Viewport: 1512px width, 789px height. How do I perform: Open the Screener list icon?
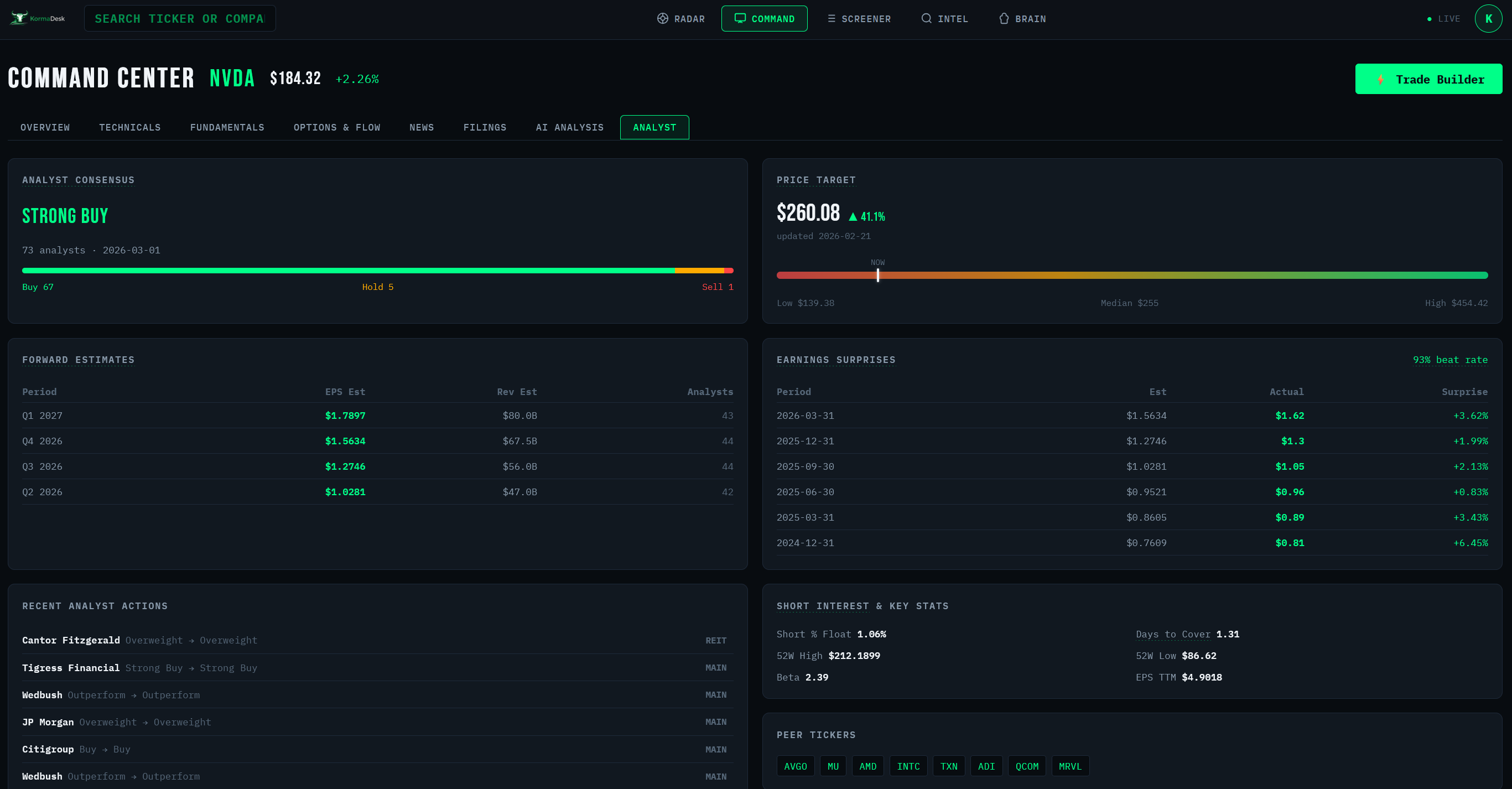click(831, 19)
